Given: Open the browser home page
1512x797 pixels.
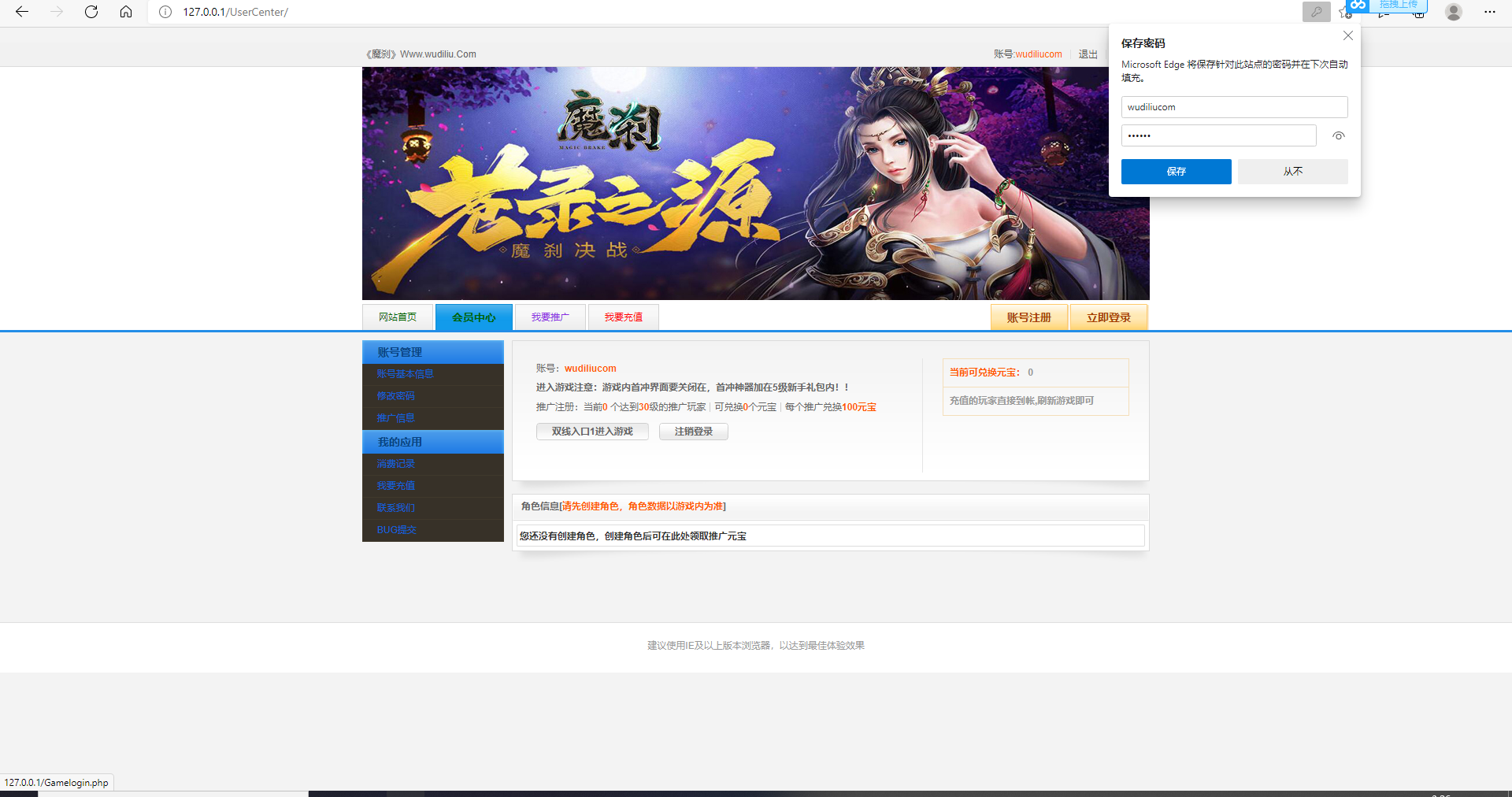Looking at the screenshot, I should 126,12.
